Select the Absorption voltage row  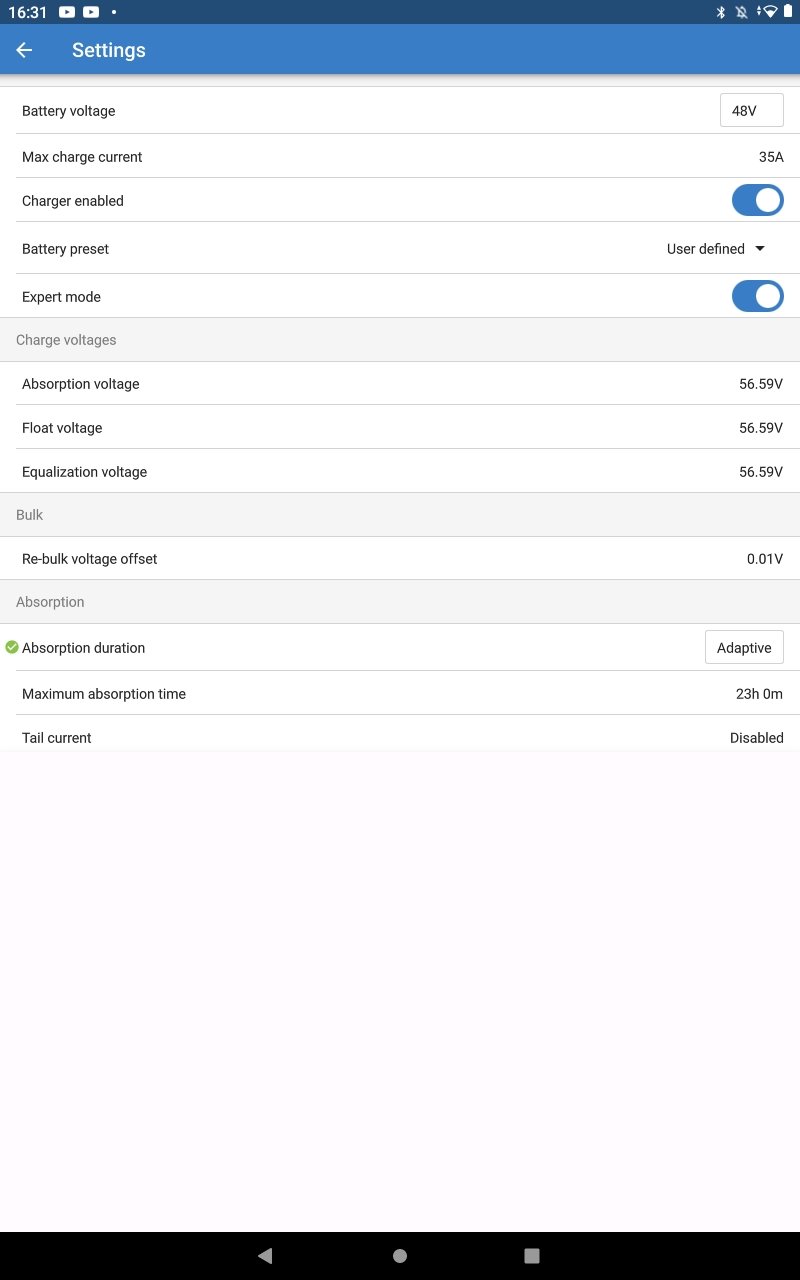pyautogui.click(x=400, y=384)
